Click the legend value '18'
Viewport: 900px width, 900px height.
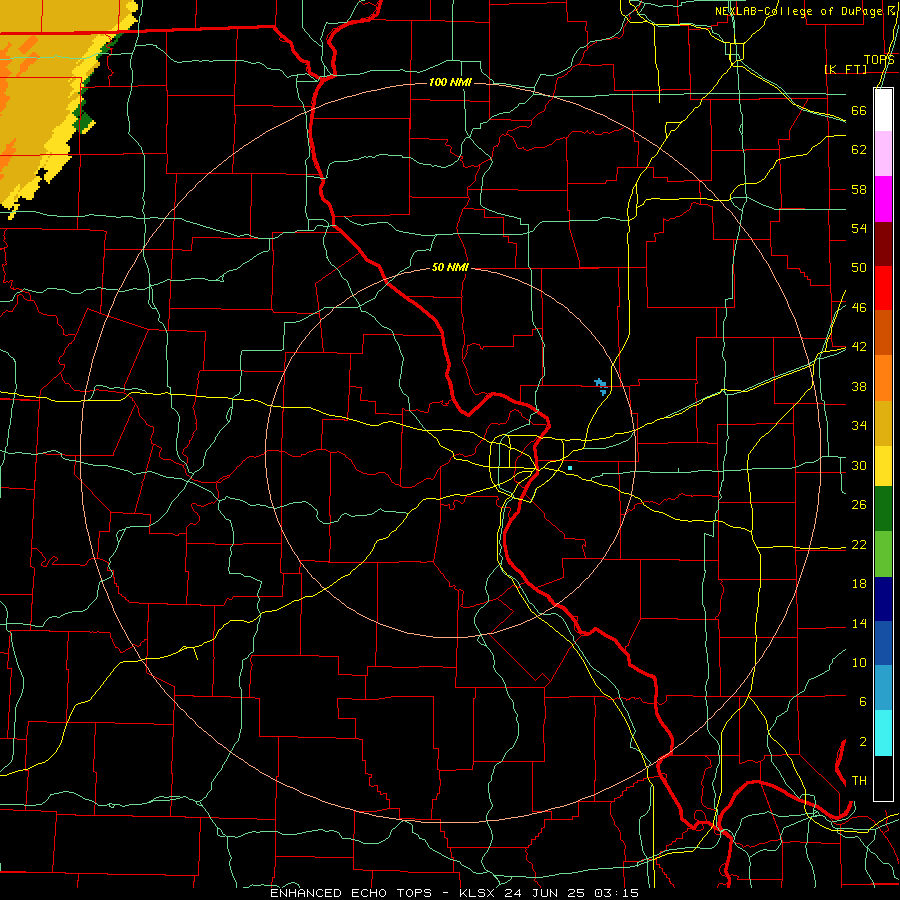(x=859, y=584)
